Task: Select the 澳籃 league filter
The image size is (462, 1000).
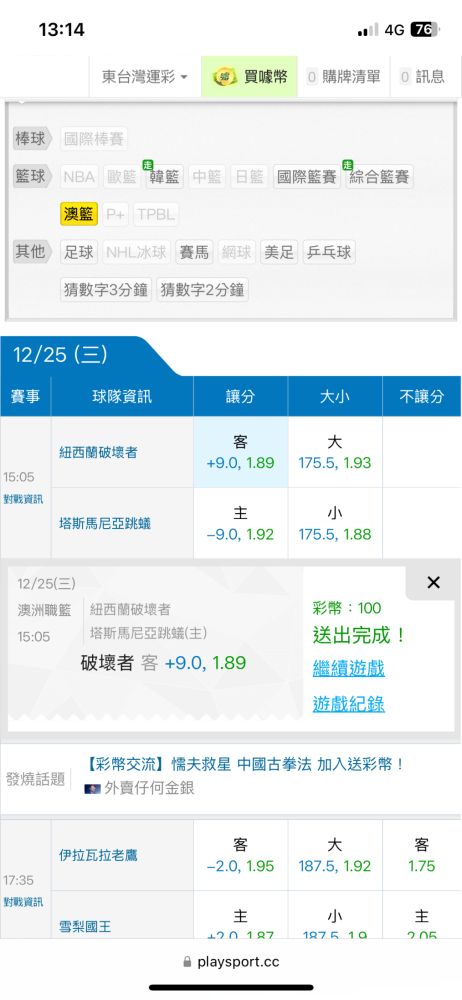Action: (79, 215)
